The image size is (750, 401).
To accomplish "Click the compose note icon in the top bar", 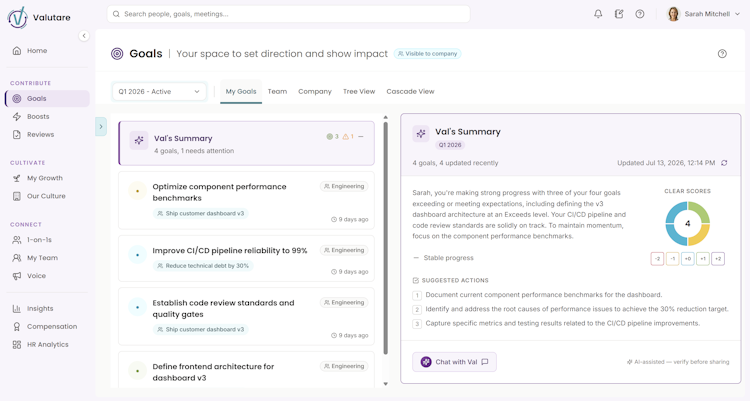I will (619, 14).
